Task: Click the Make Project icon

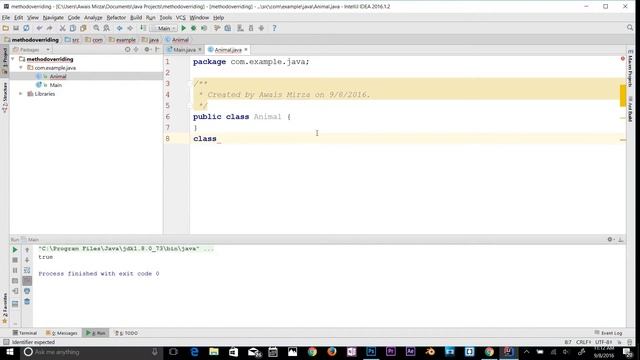Action: click(143, 28)
